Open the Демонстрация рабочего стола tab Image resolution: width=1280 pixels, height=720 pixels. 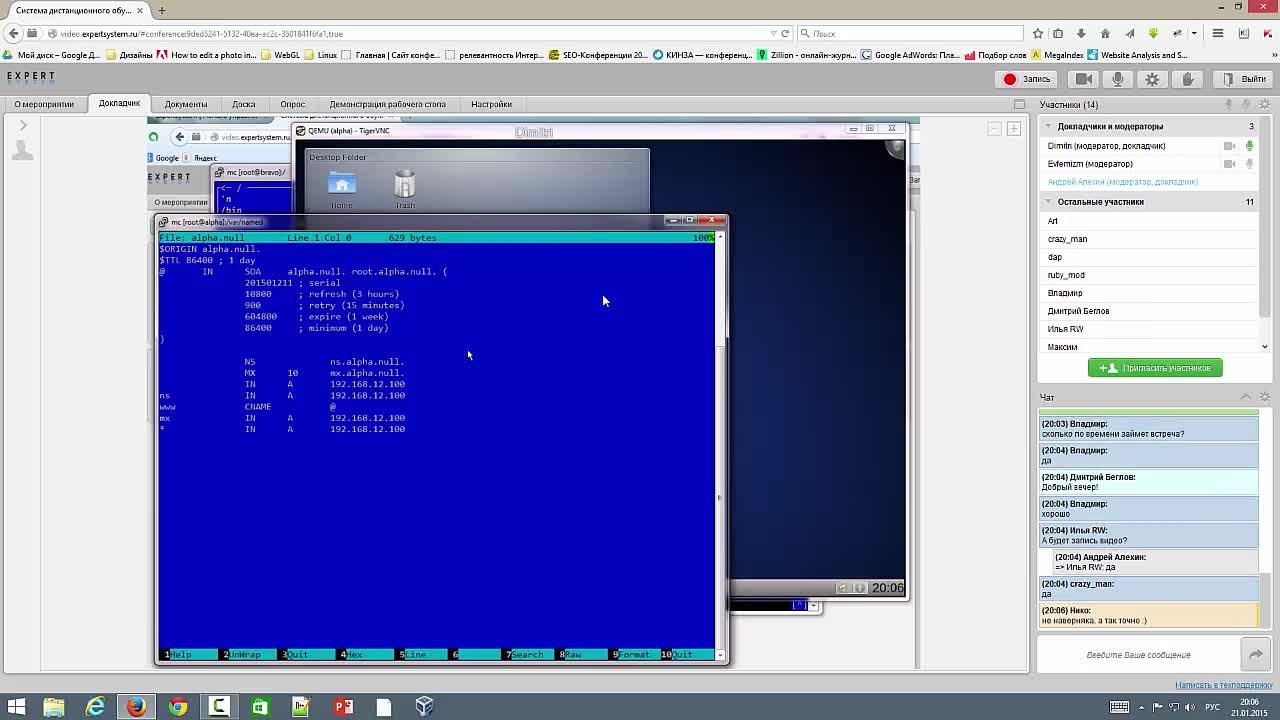click(x=388, y=104)
